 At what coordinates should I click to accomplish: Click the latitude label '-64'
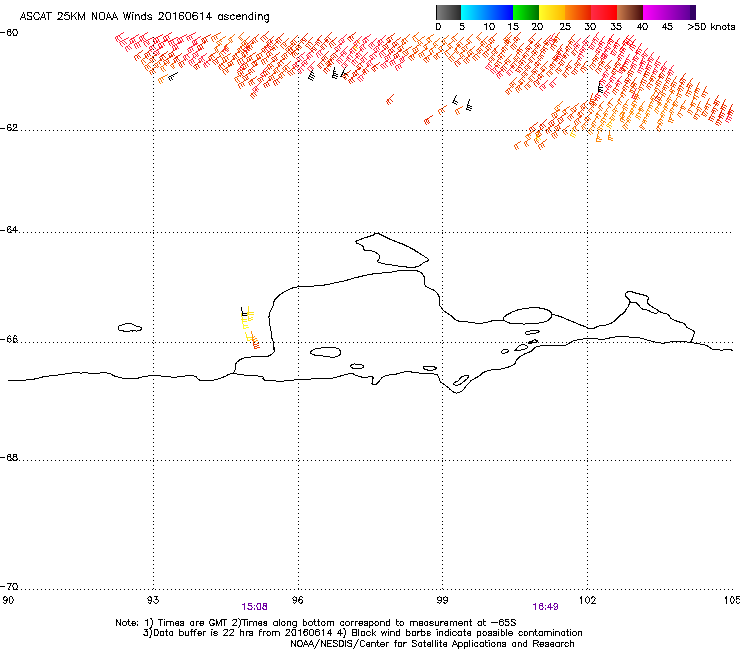[9, 229]
